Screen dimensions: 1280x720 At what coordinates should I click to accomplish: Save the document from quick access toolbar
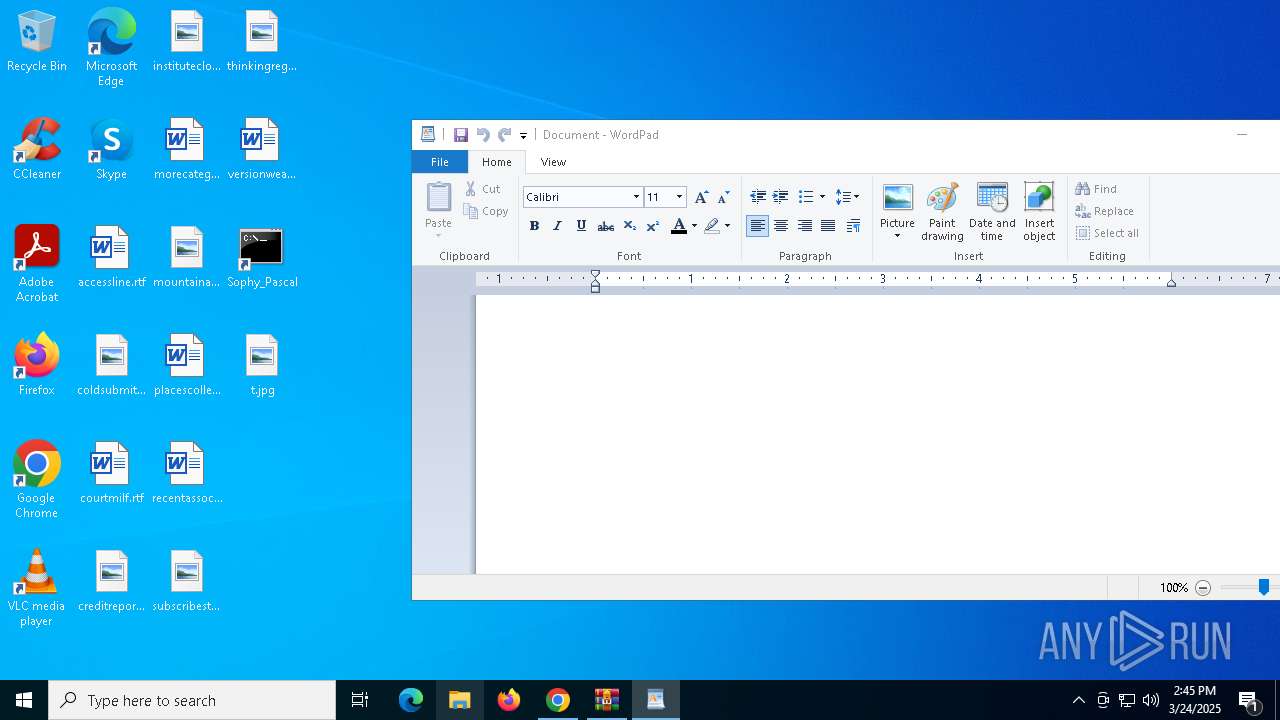(x=460, y=135)
